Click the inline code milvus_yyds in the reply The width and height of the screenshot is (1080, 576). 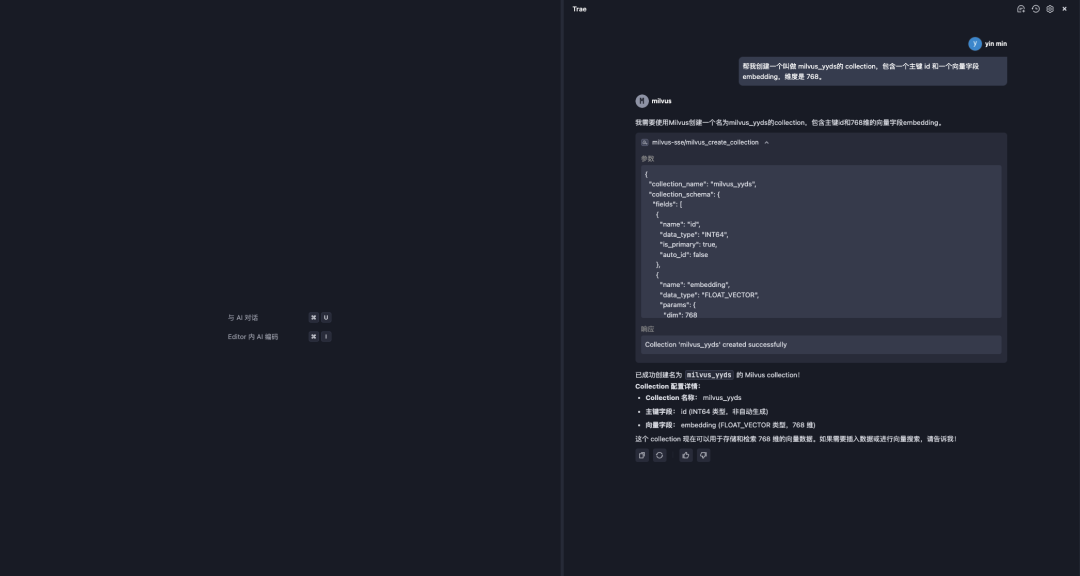pos(709,375)
